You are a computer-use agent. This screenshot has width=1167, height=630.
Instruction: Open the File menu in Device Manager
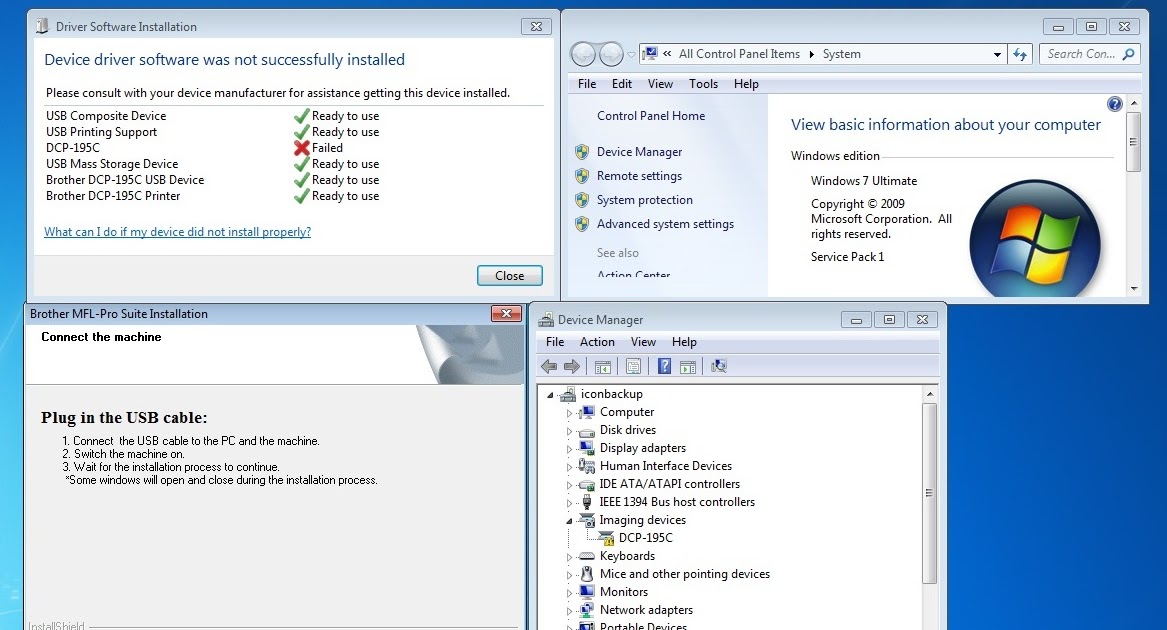click(x=554, y=342)
